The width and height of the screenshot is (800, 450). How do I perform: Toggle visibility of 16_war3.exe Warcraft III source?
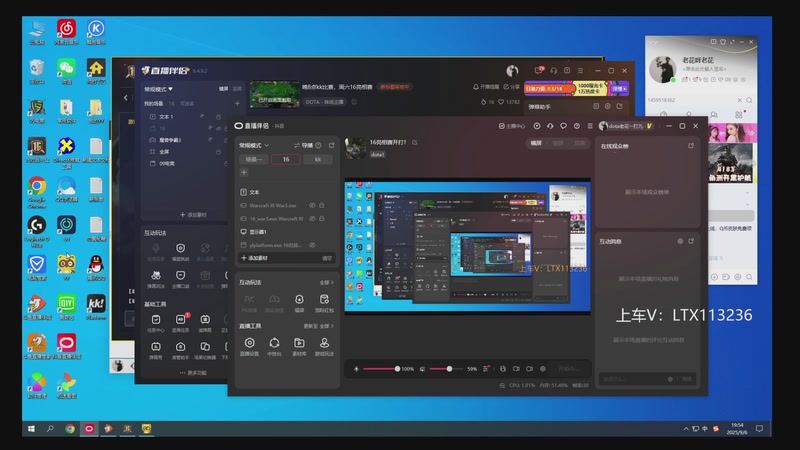tap(312, 218)
